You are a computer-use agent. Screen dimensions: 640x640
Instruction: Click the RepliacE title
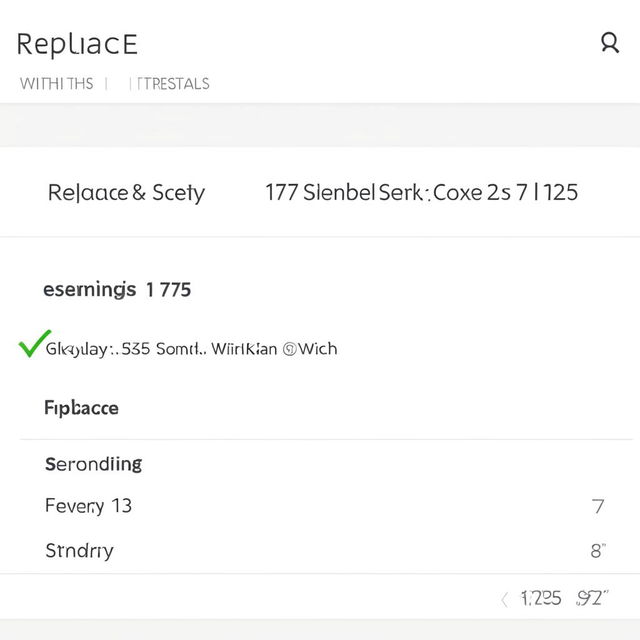pos(77,44)
